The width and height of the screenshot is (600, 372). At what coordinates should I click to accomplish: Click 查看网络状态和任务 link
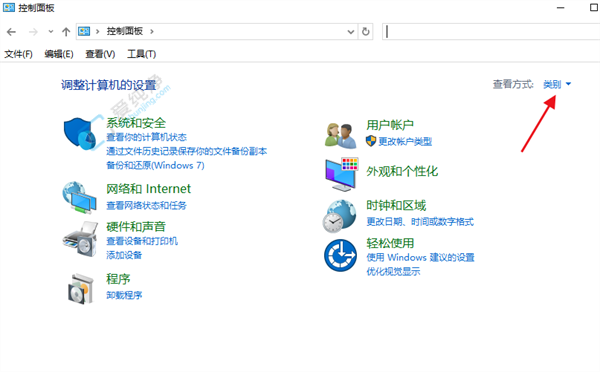click(146, 206)
